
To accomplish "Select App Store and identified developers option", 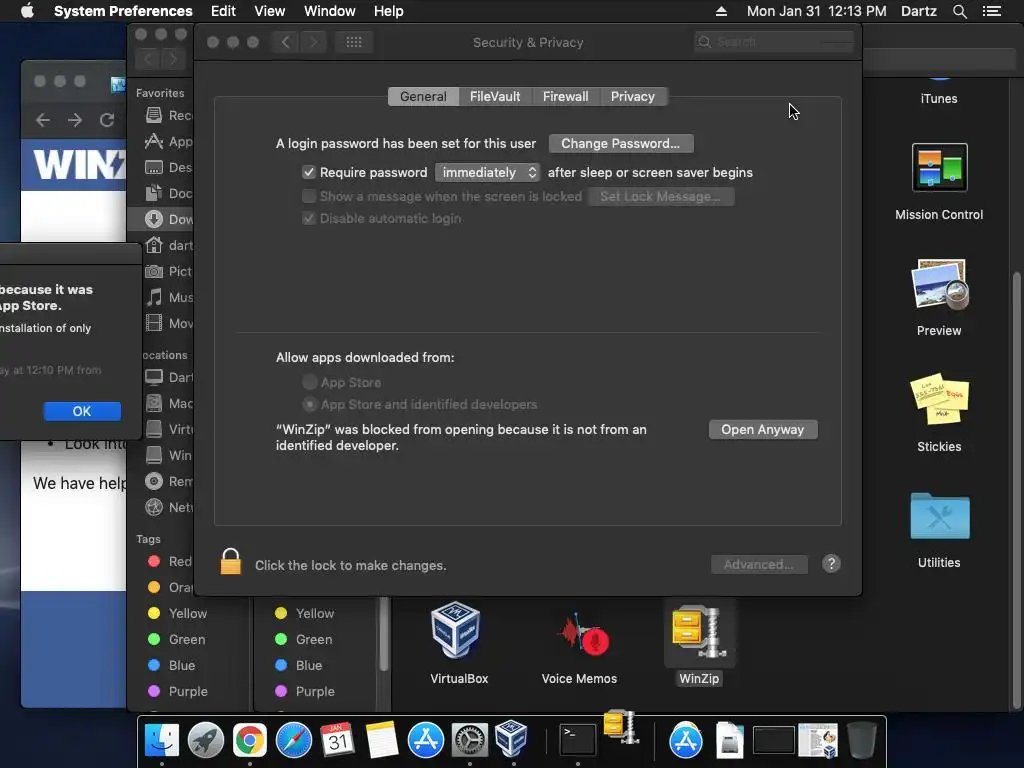I will (x=310, y=404).
